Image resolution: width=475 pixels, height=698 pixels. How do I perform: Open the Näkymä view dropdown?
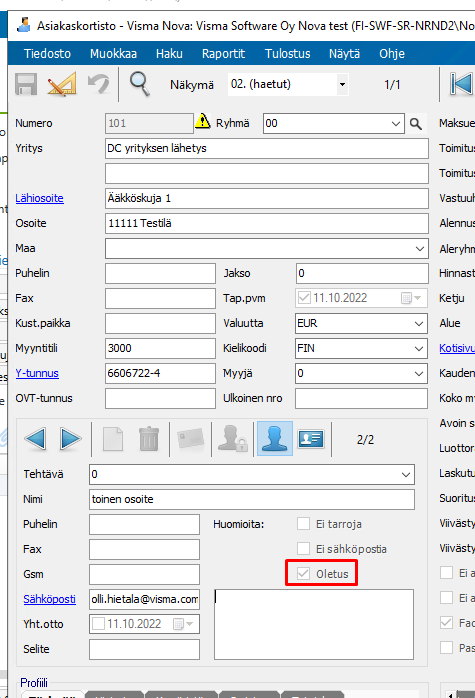point(342,84)
